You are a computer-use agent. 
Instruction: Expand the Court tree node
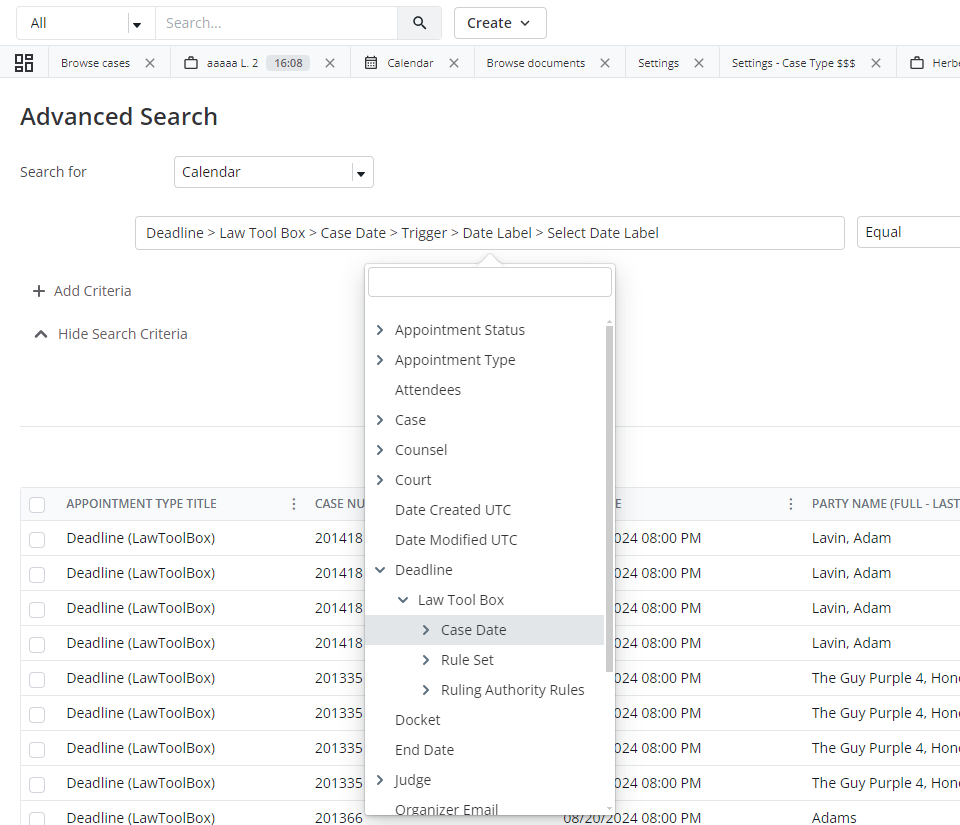[x=380, y=480]
